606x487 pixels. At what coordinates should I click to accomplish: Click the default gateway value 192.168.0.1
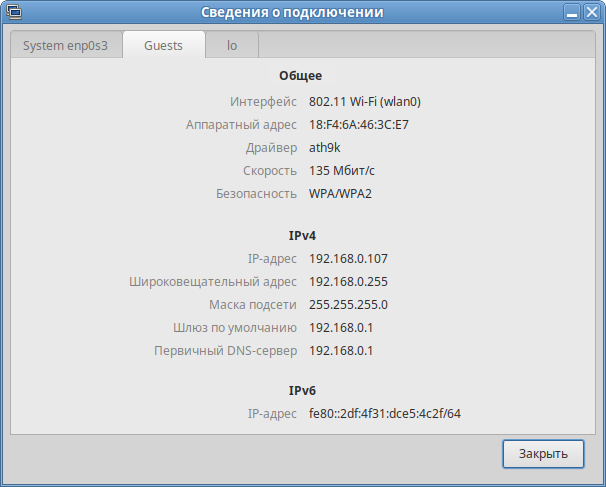tap(341, 328)
